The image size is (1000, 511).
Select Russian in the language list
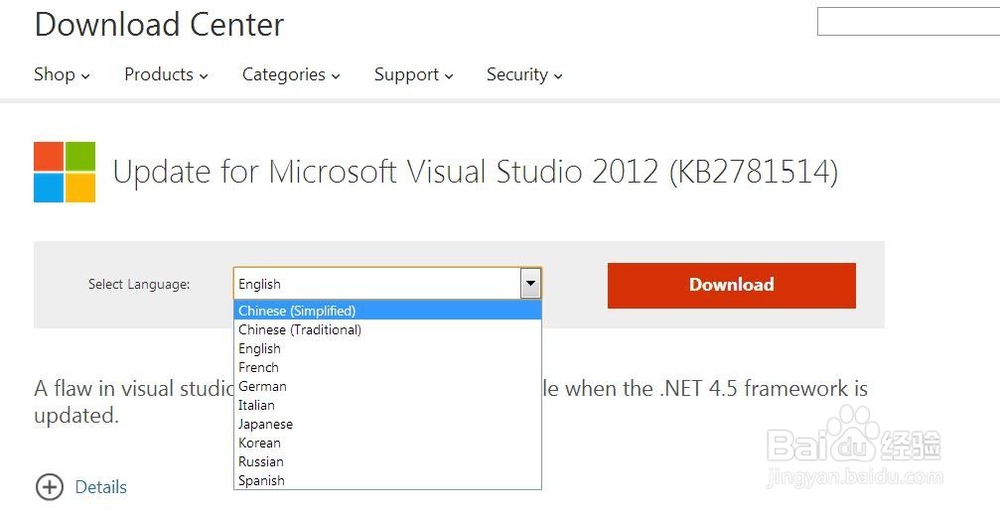click(388, 461)
